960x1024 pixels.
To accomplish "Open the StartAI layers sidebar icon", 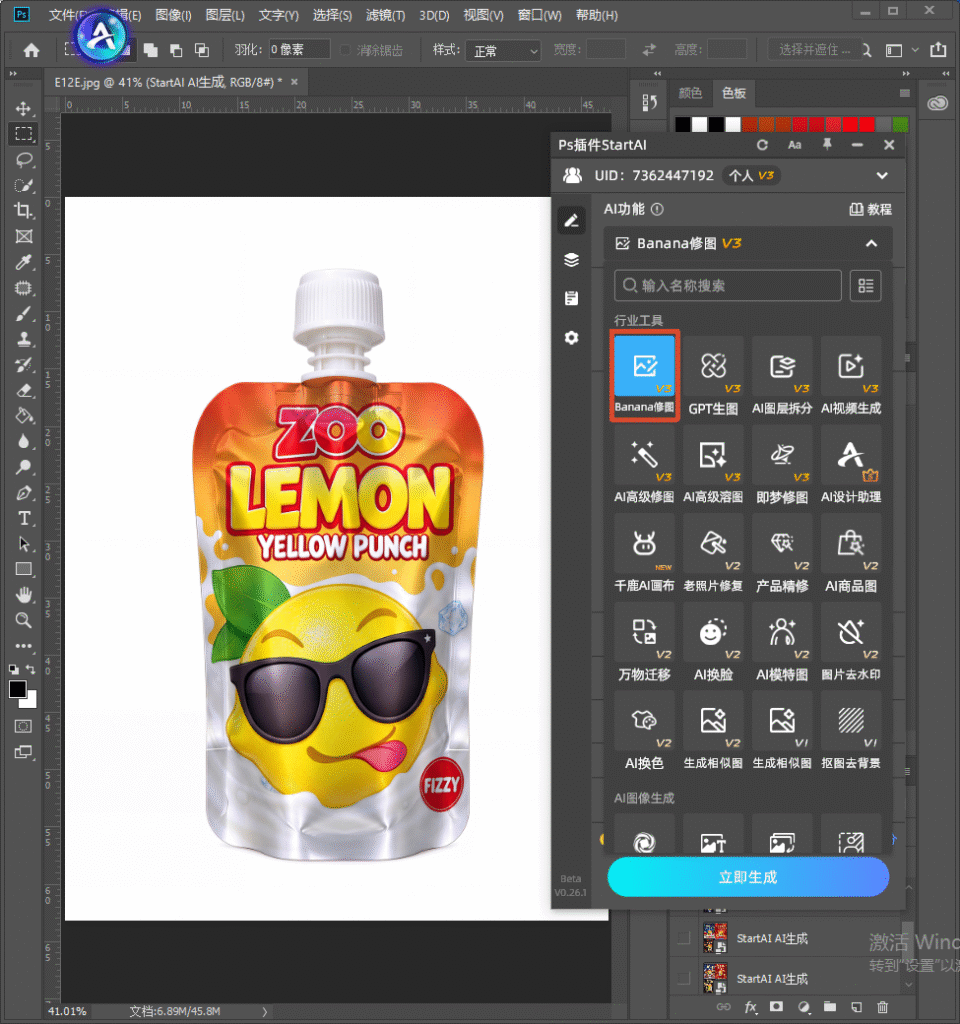I will (571, 260).
